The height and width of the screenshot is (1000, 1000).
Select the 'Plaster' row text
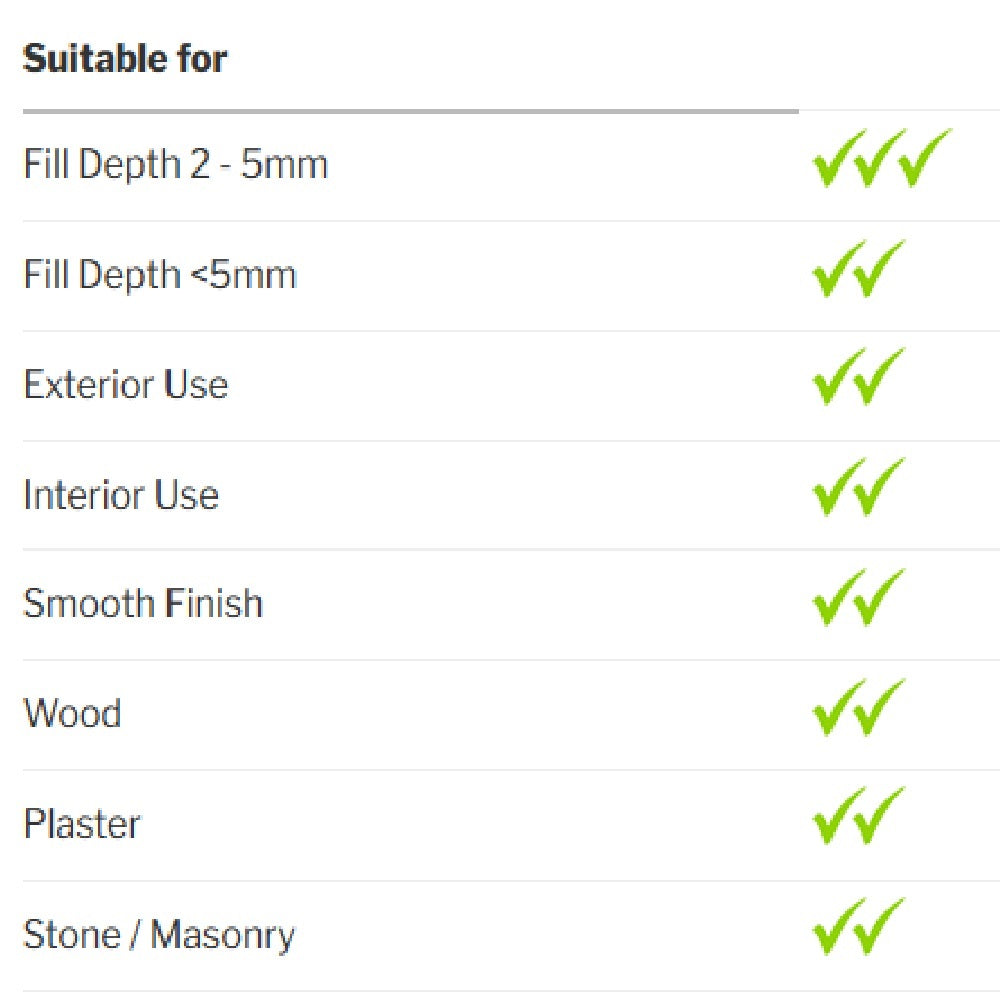[x=82, y=824]
